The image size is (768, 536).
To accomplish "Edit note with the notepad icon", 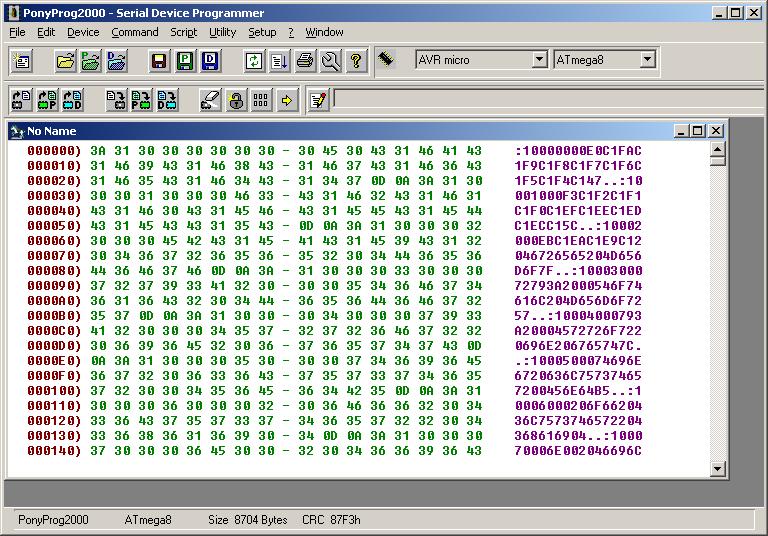I will pyautogui.click(x=318, y=100).
